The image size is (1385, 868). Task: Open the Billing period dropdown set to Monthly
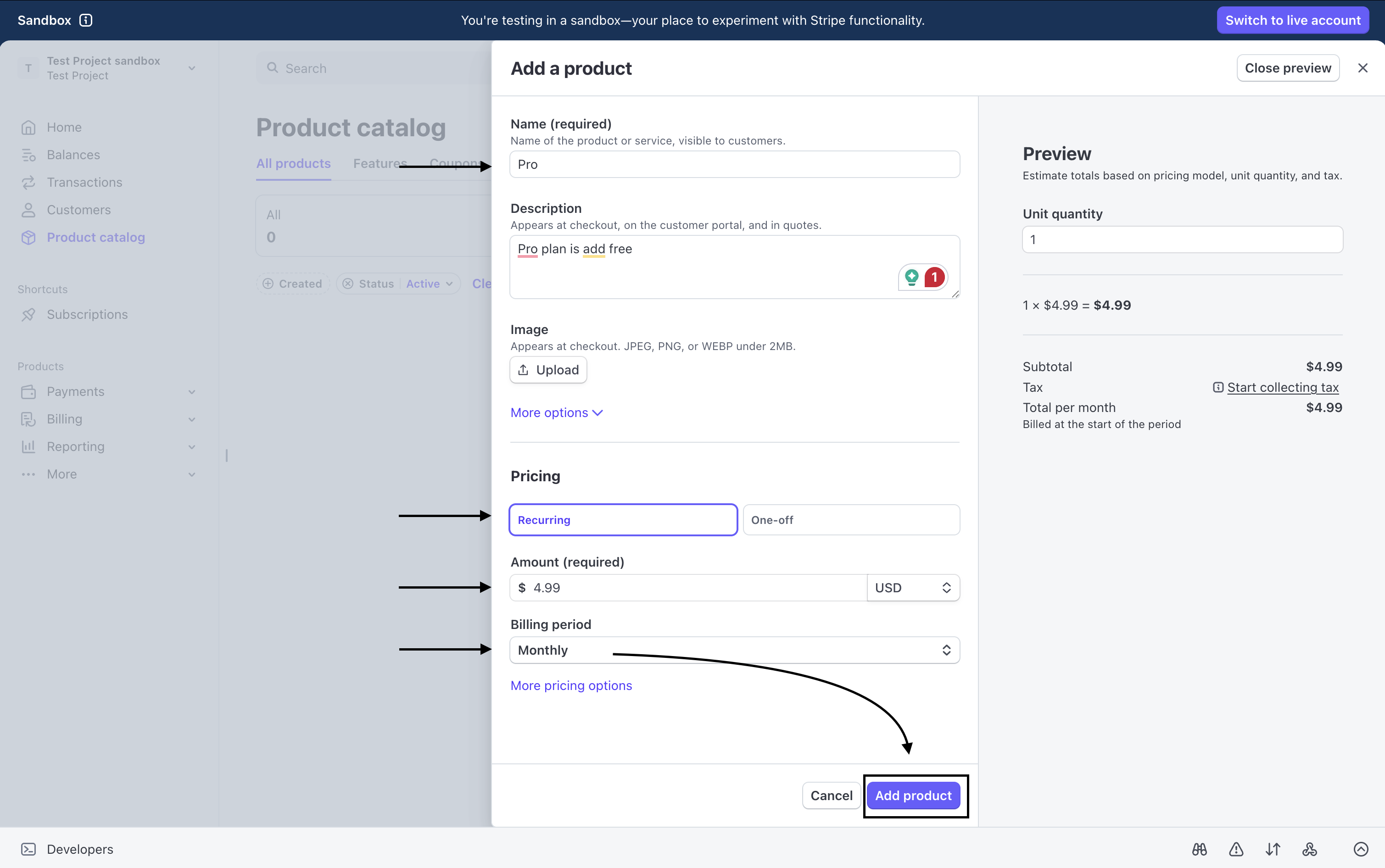coord(734,650)
